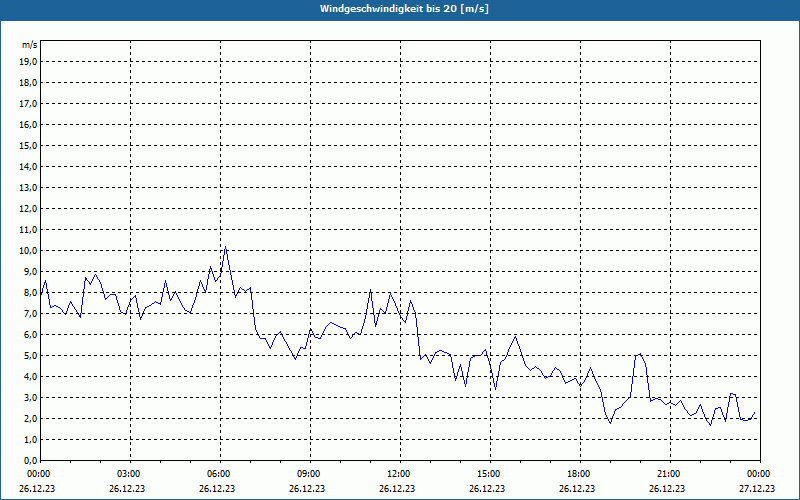The width and height of the screenshot is (800, 500).
Task: Click the '27.12.23' date label
Action: [757, 488]
